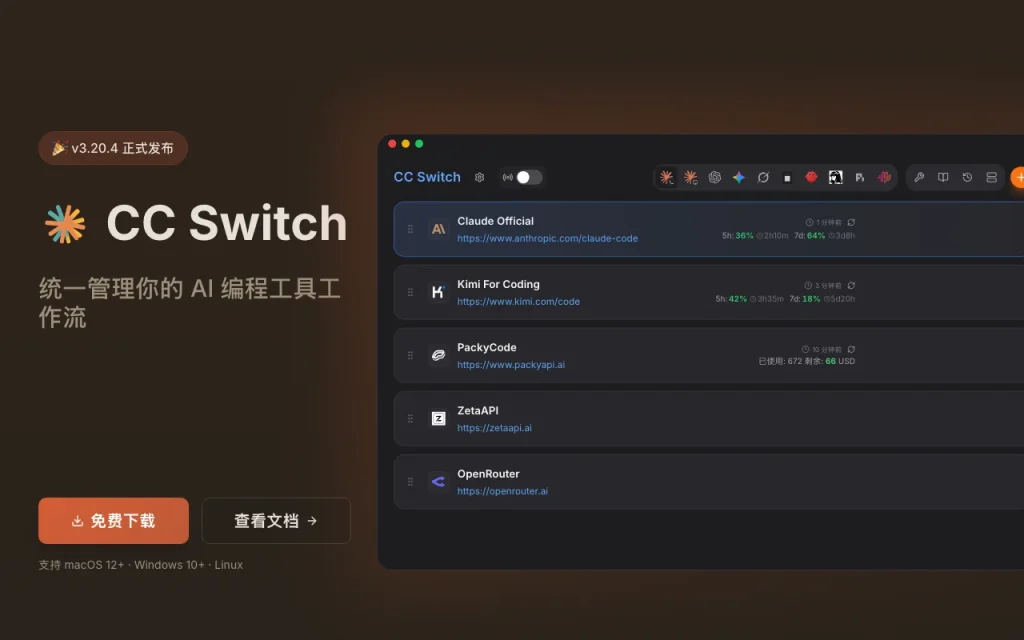Click the large CC Switch hero heading
The height and width of the screenshot is (640, 1024).
[227, 223]
